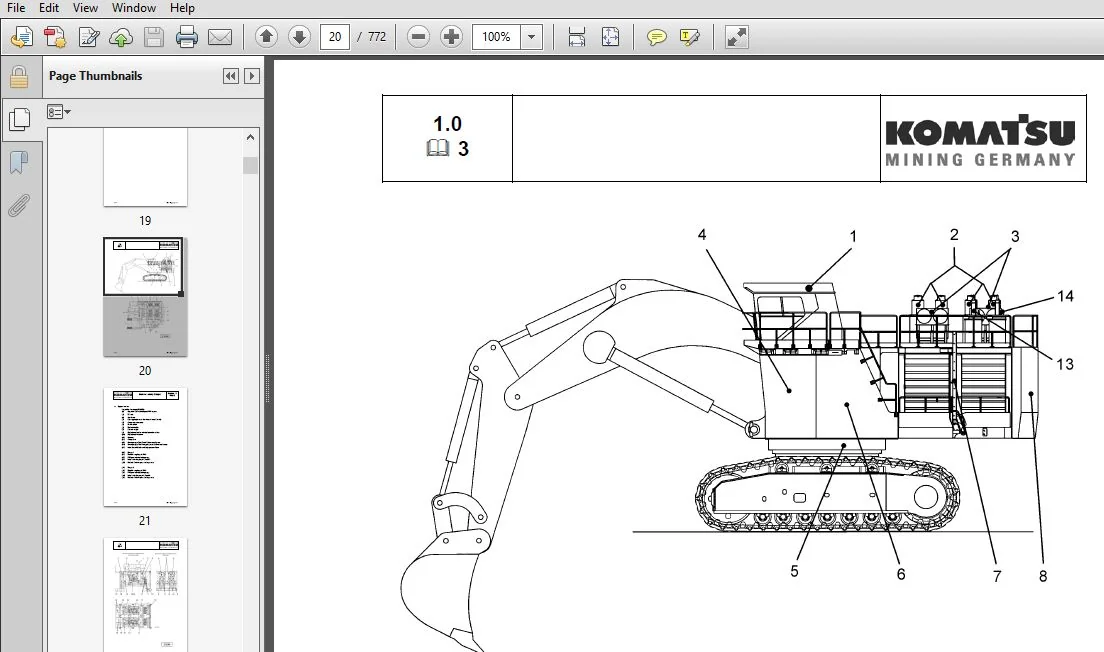1104x652 pixels.
Task: Select the page 19 thumbnail
Action: [x=145, y=168]
